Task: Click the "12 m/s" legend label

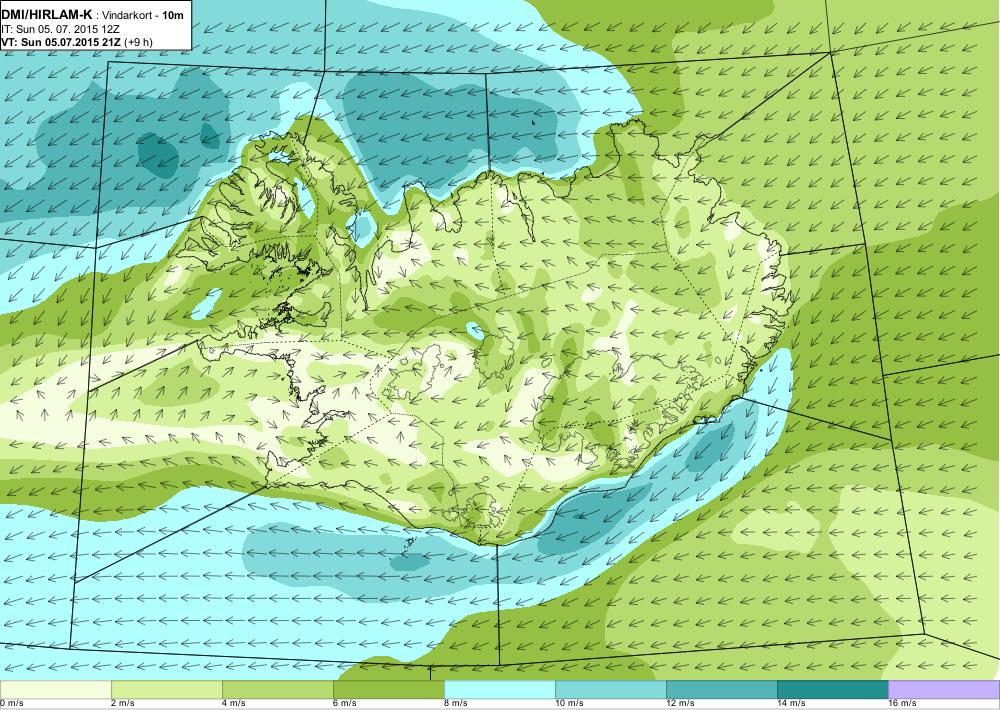Action: 680,704
